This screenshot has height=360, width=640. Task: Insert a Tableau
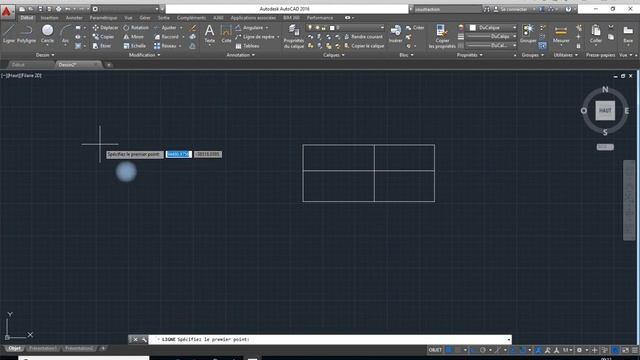coord(248,46)
